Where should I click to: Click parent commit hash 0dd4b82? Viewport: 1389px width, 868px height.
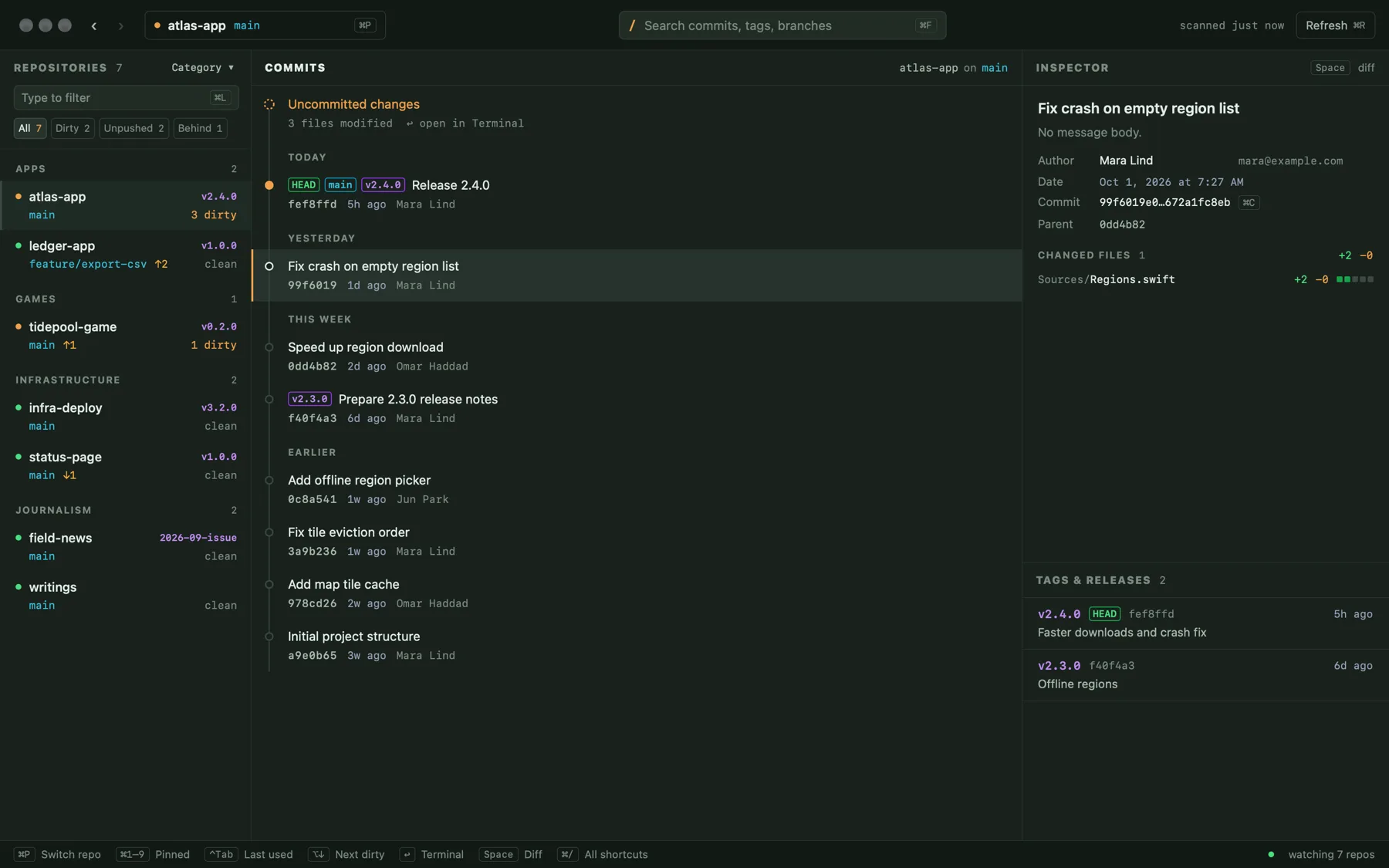(x=1122, y=225)
